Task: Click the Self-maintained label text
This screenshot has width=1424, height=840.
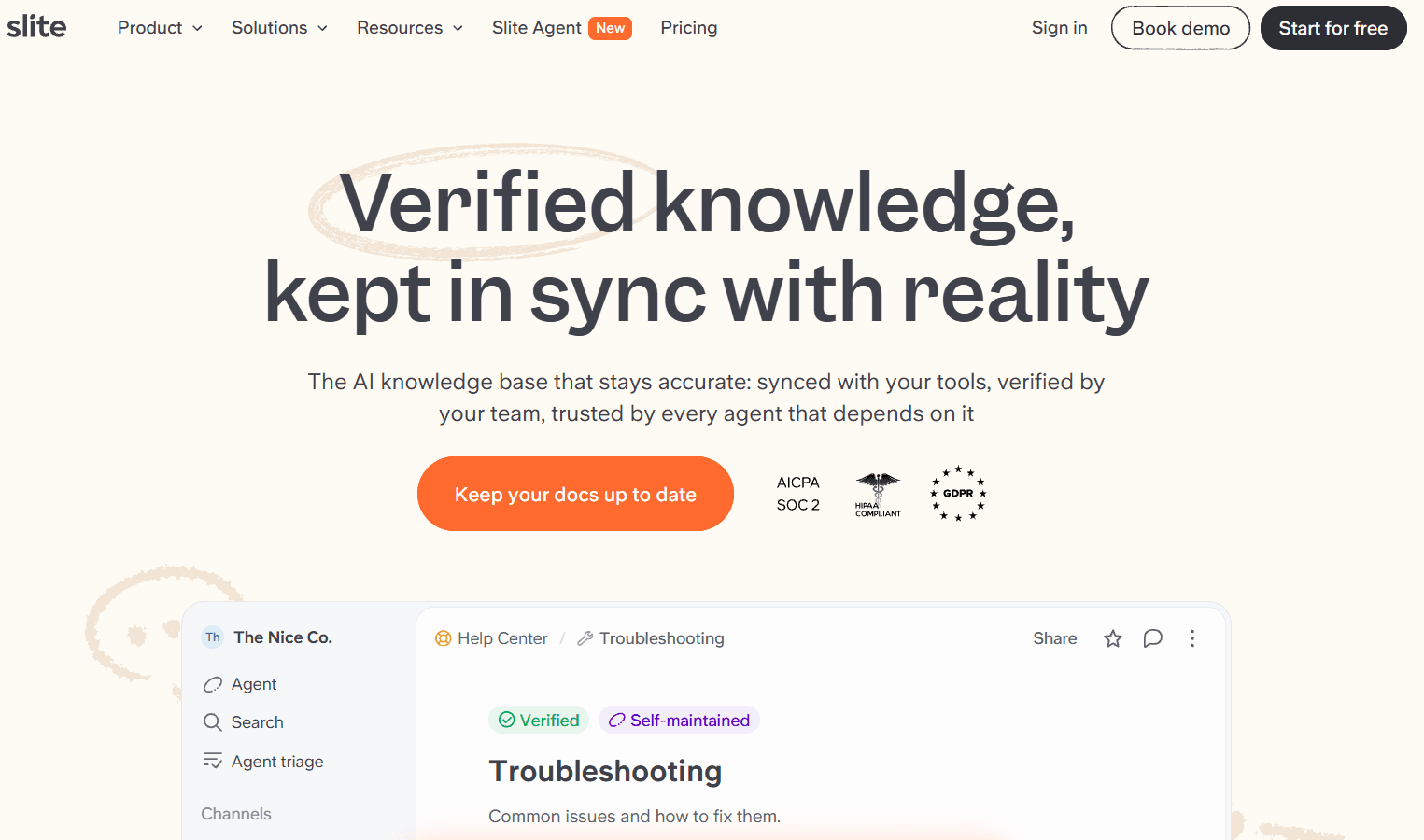Action: click(x=690, y=721)
